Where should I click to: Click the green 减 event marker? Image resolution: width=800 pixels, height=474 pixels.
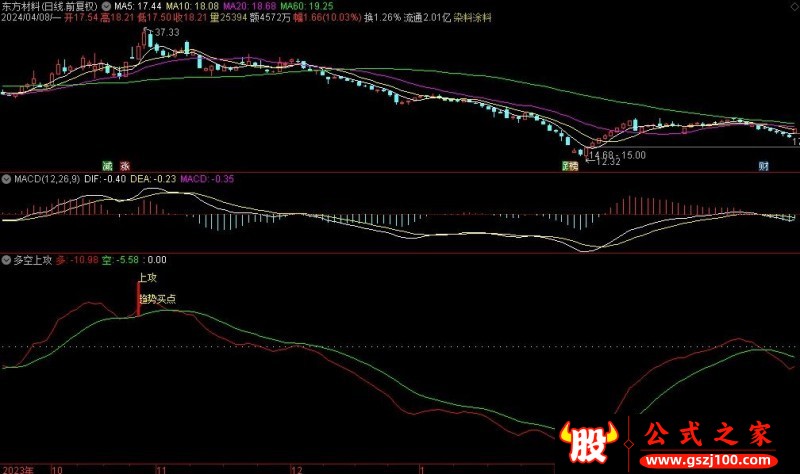pos(107,166)
